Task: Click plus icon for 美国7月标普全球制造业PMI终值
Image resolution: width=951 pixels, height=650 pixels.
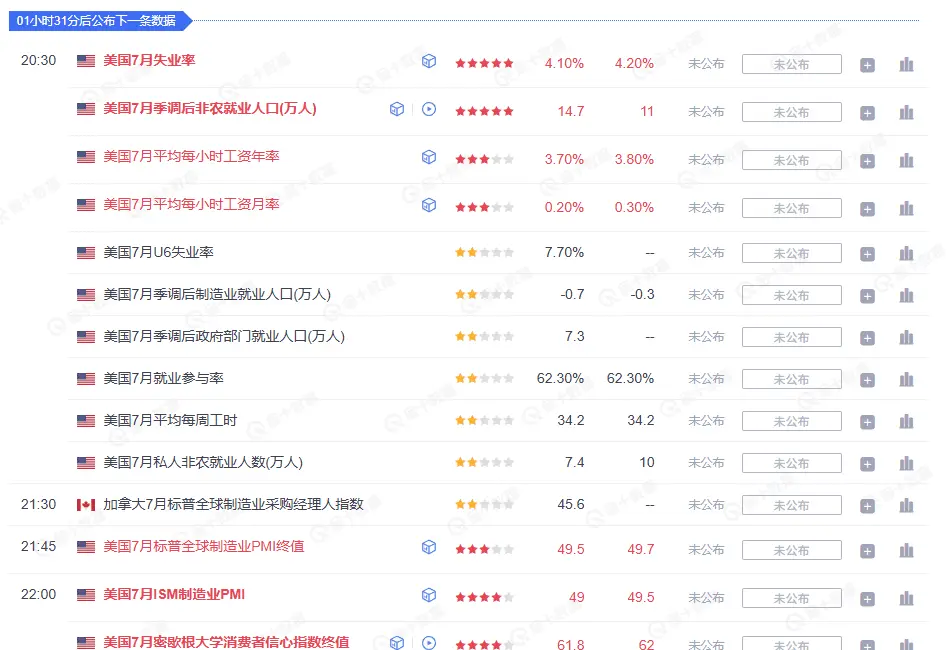Action: (867, 551)
